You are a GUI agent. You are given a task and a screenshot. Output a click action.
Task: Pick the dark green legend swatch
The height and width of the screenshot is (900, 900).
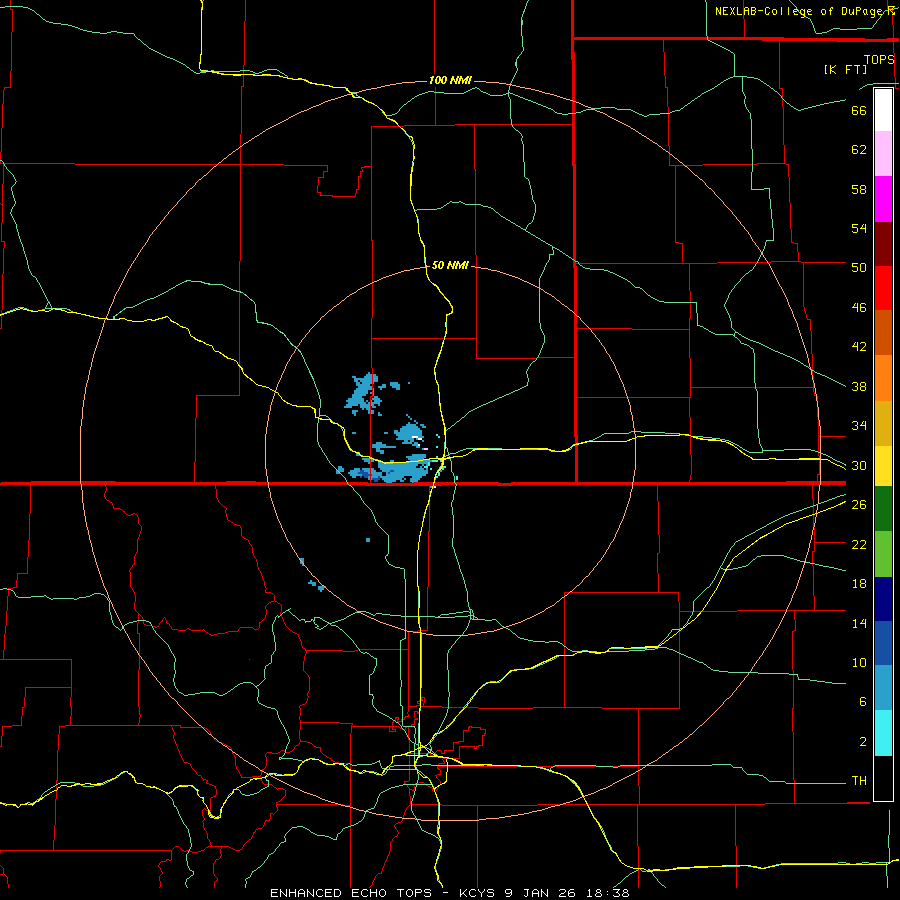(883, 508)
